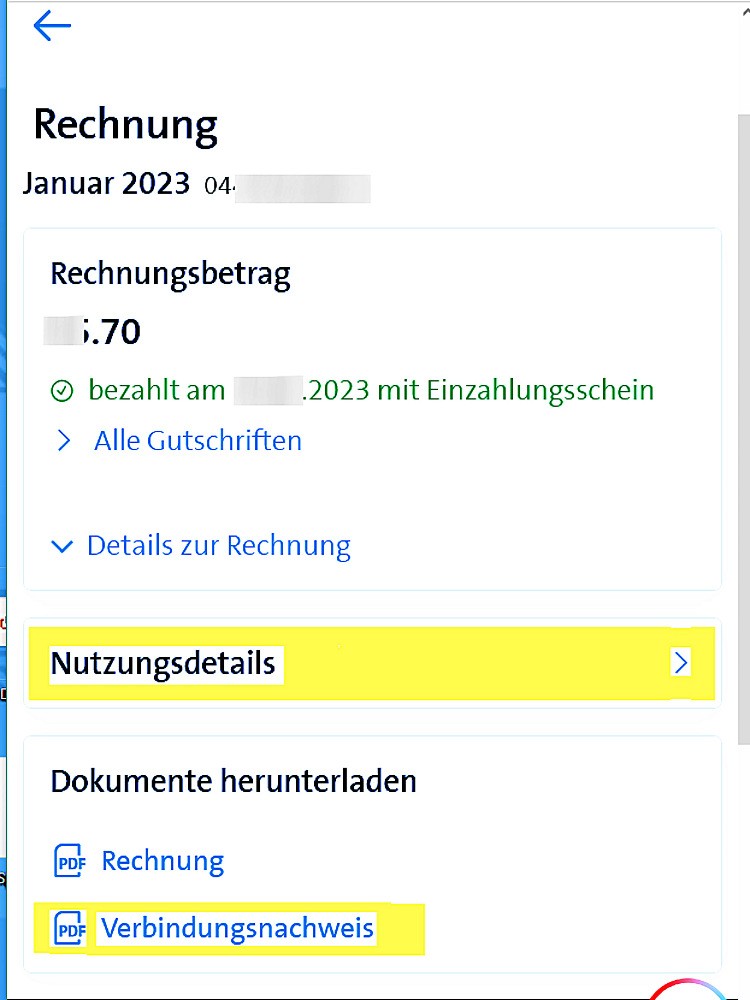Click the blue back arrow
Viewport: 750px width, 1000px height.
(x=52, y=26)
